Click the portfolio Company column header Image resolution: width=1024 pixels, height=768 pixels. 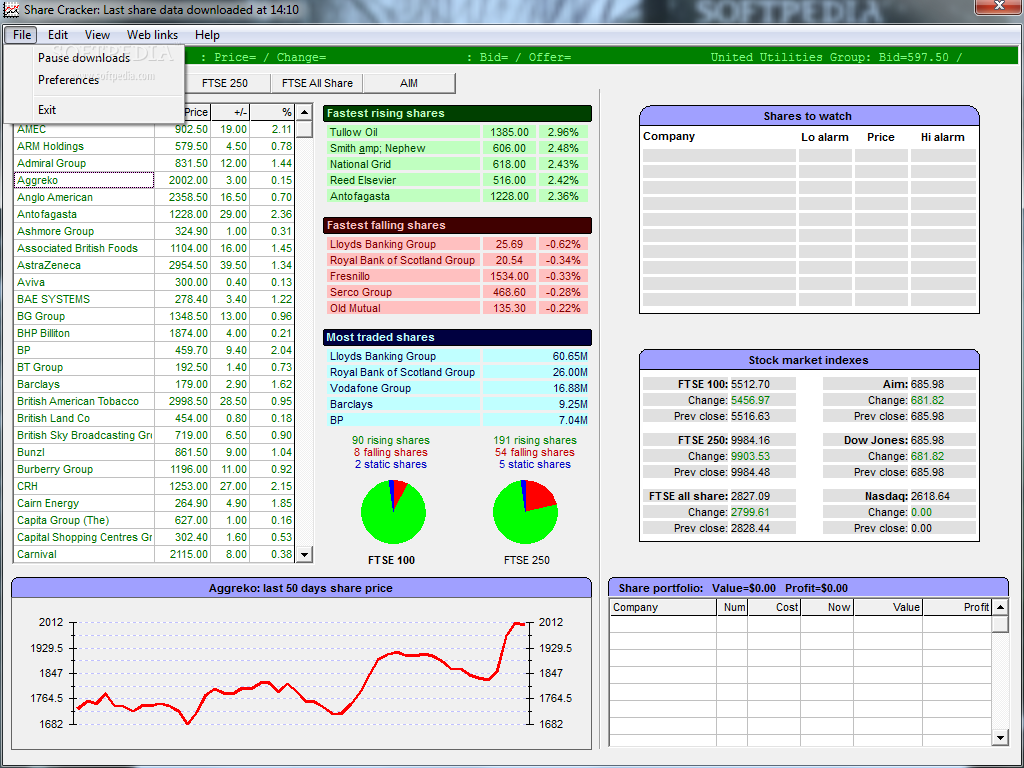point(663,607)
